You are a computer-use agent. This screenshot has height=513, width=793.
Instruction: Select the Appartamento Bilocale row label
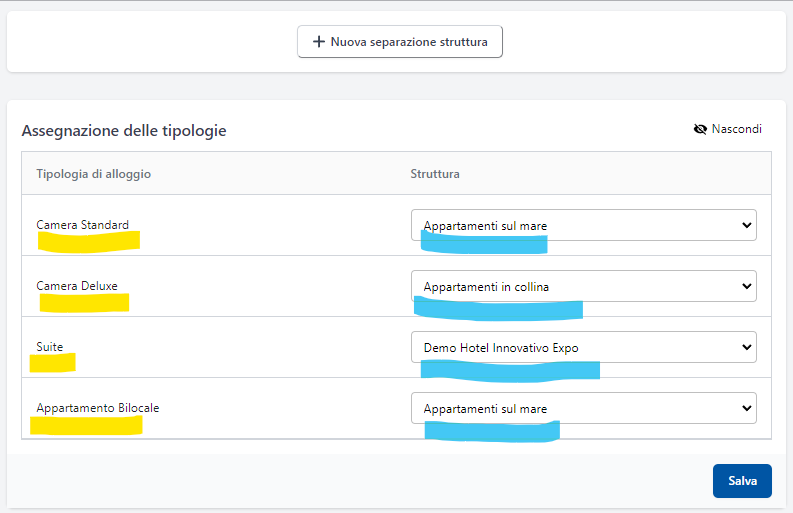98,408
